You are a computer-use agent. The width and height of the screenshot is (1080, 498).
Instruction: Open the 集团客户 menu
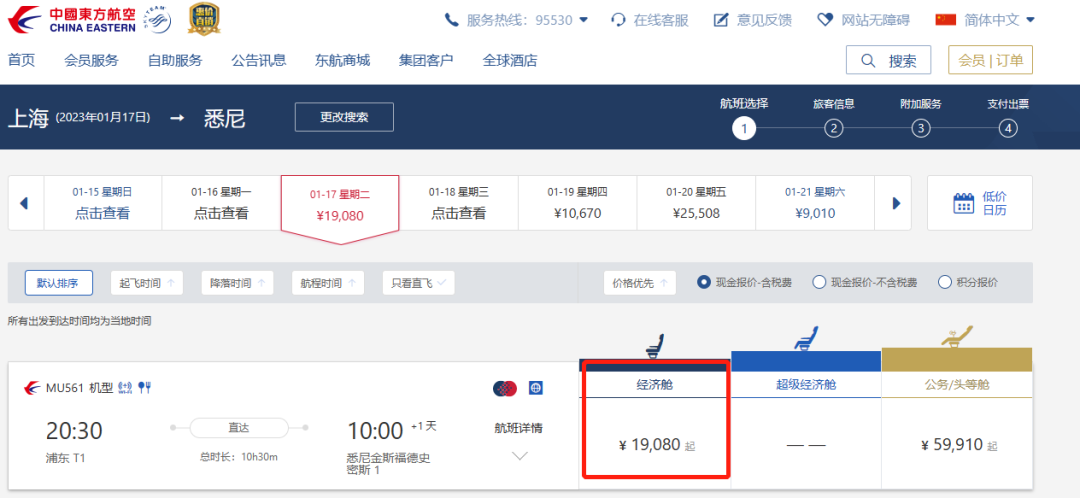[x=426, y=61]
